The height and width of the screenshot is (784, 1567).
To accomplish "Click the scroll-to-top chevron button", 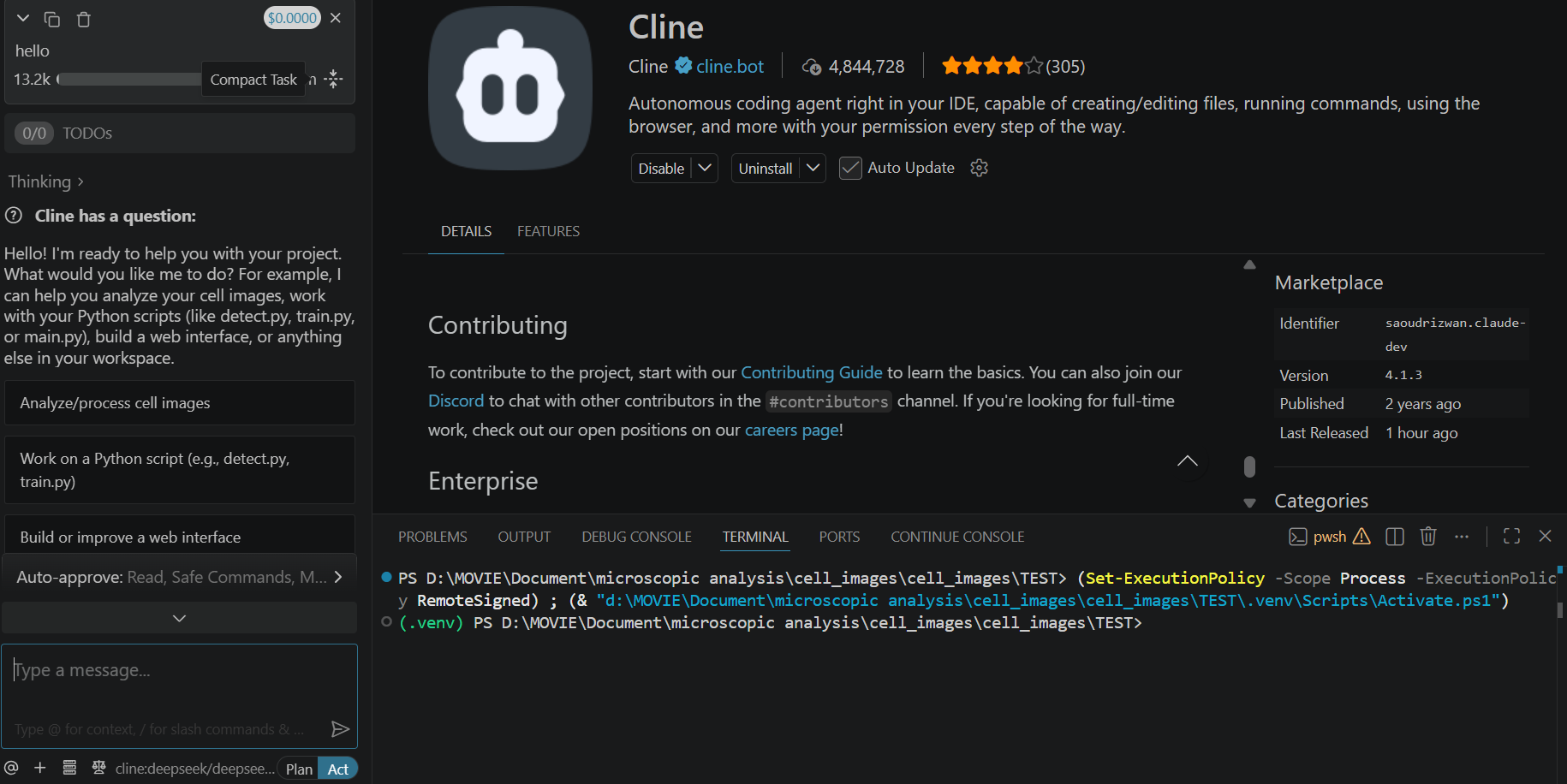I will pos(1188,461).
